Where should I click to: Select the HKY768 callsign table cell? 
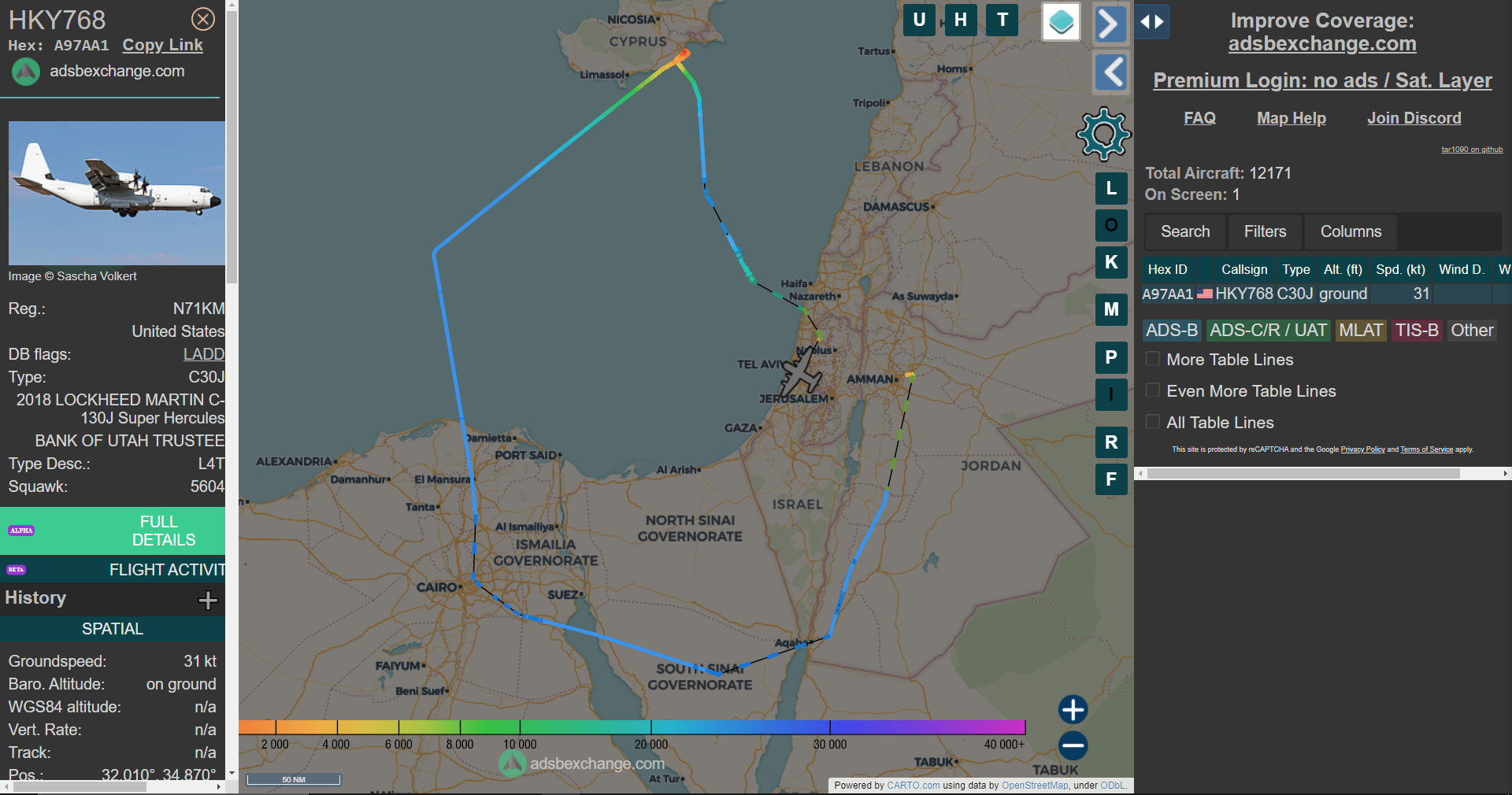tap(1243, 294)
